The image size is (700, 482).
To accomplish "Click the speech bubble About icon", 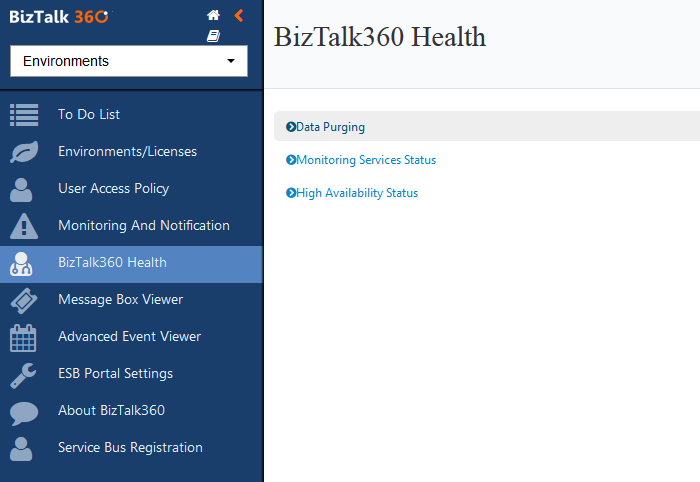I will tap(23, 411).
